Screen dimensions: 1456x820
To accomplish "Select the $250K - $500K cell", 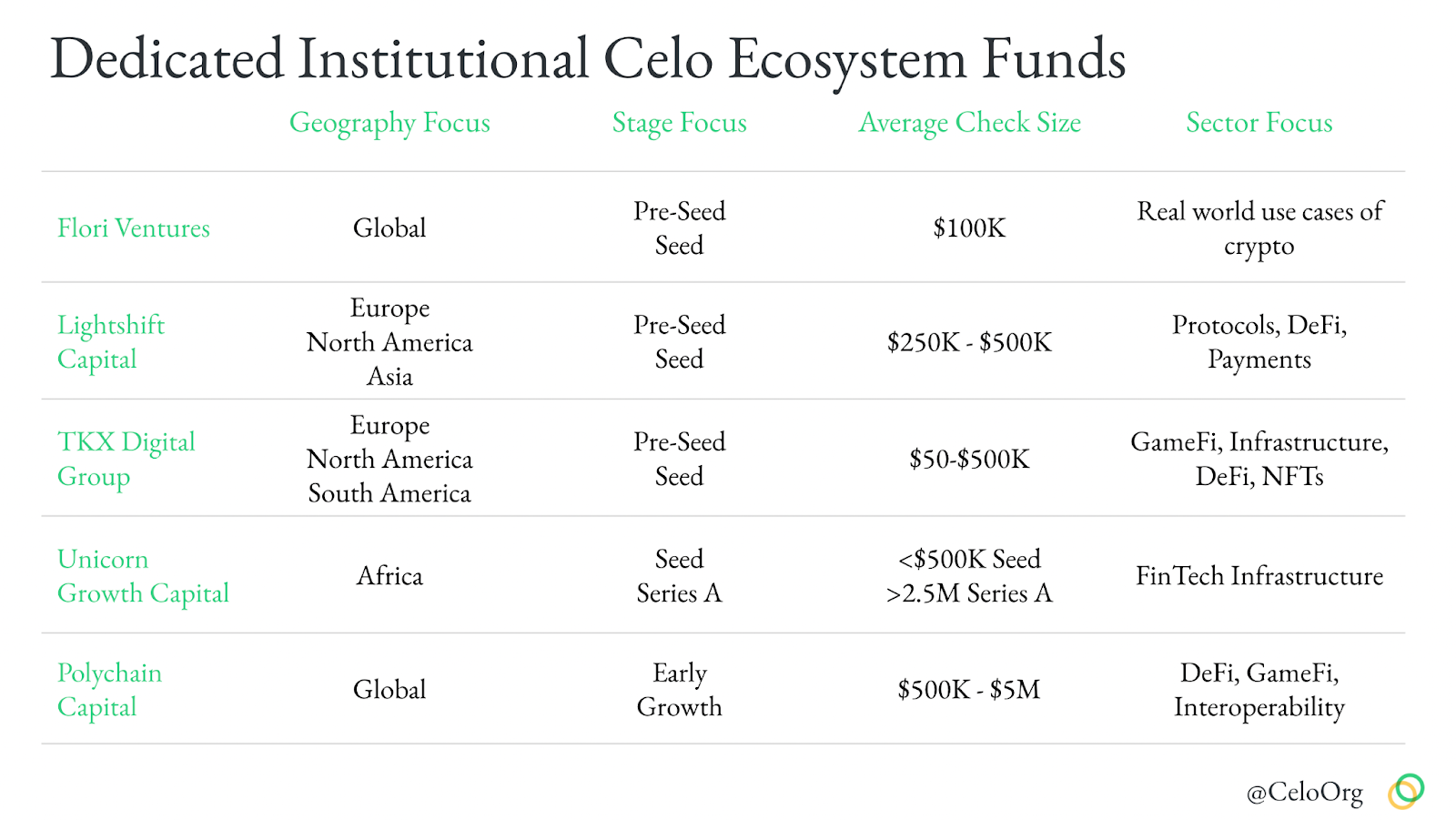I will click(969, 342).
